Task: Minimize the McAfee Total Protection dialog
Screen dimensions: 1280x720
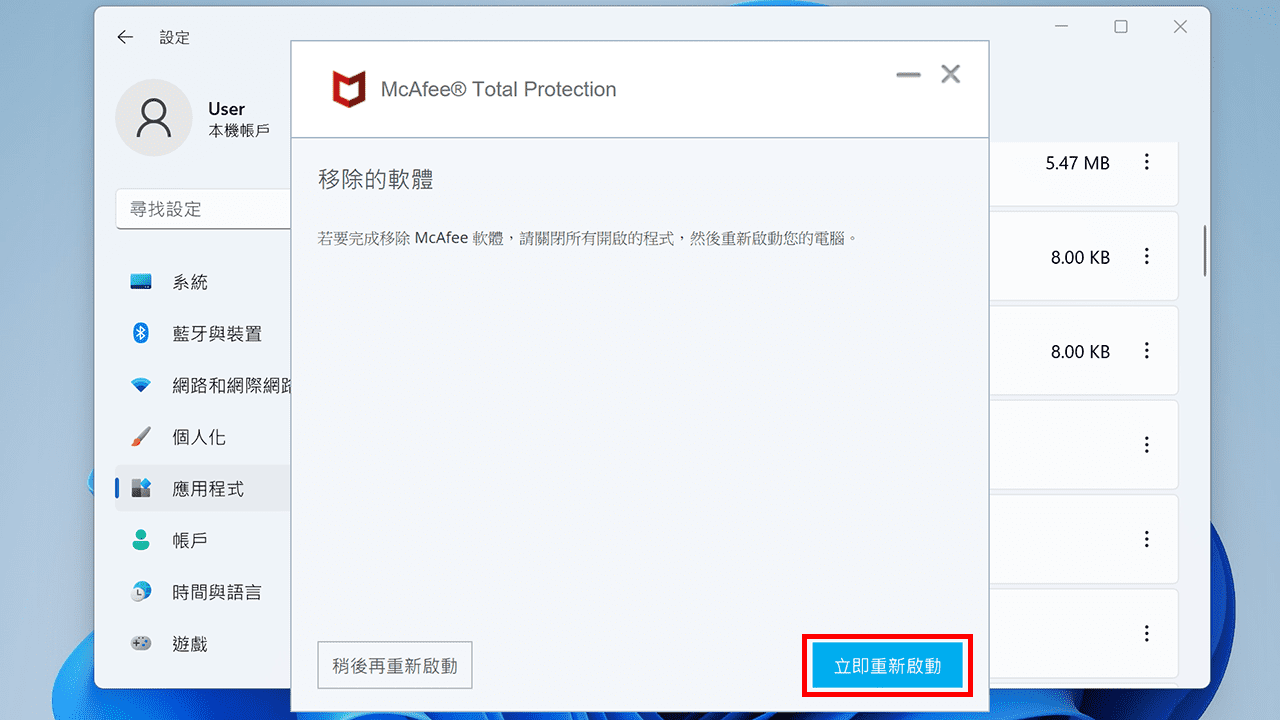Action: coord(908,75)
